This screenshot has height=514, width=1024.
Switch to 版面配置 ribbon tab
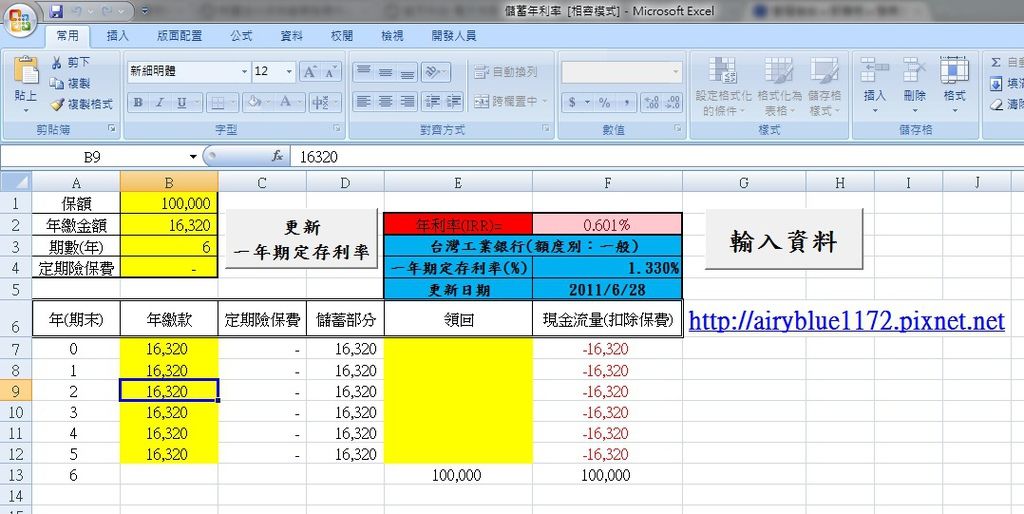[180, 37]
